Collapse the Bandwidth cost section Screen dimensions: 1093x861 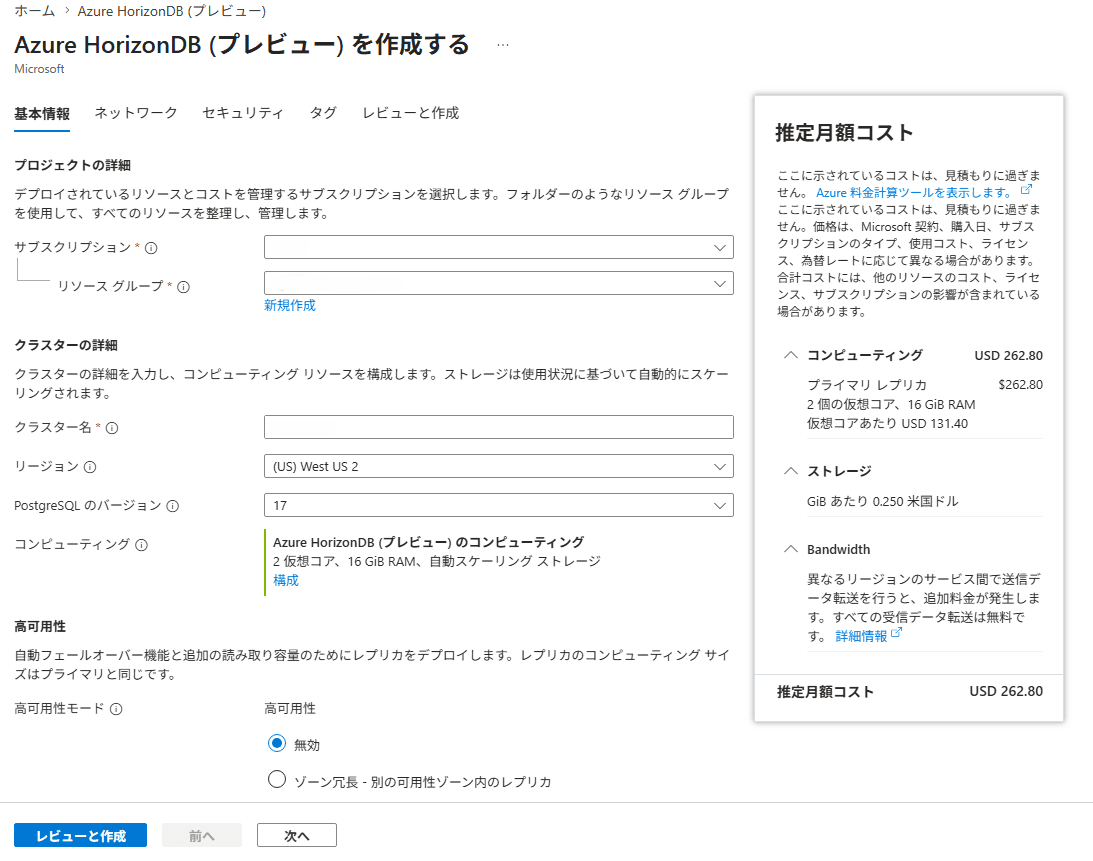pos(790,549)
